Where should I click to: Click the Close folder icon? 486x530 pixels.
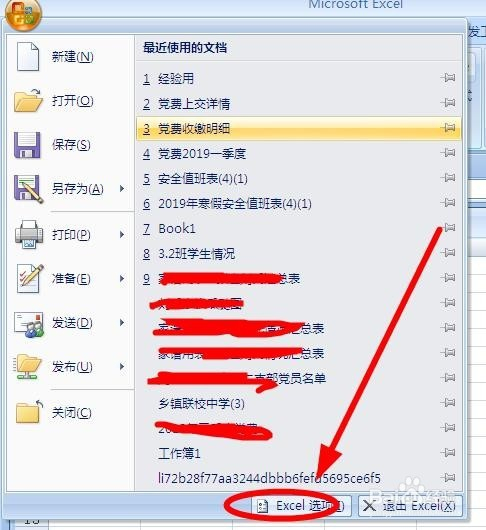pyautogui.click(x=29, y=412)
